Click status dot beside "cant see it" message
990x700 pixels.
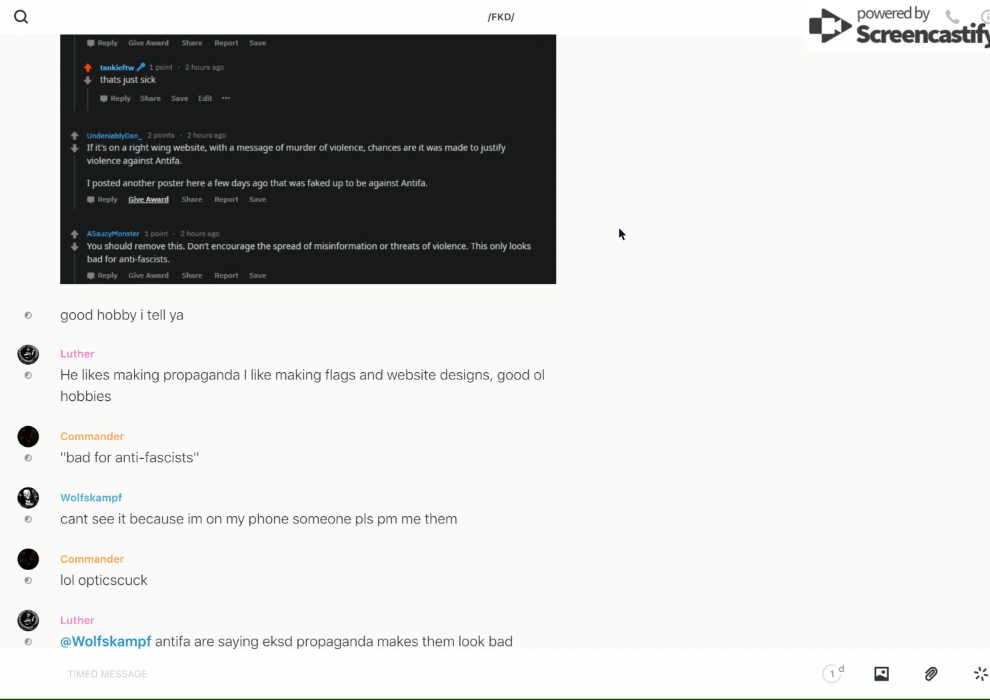point(28,519)
